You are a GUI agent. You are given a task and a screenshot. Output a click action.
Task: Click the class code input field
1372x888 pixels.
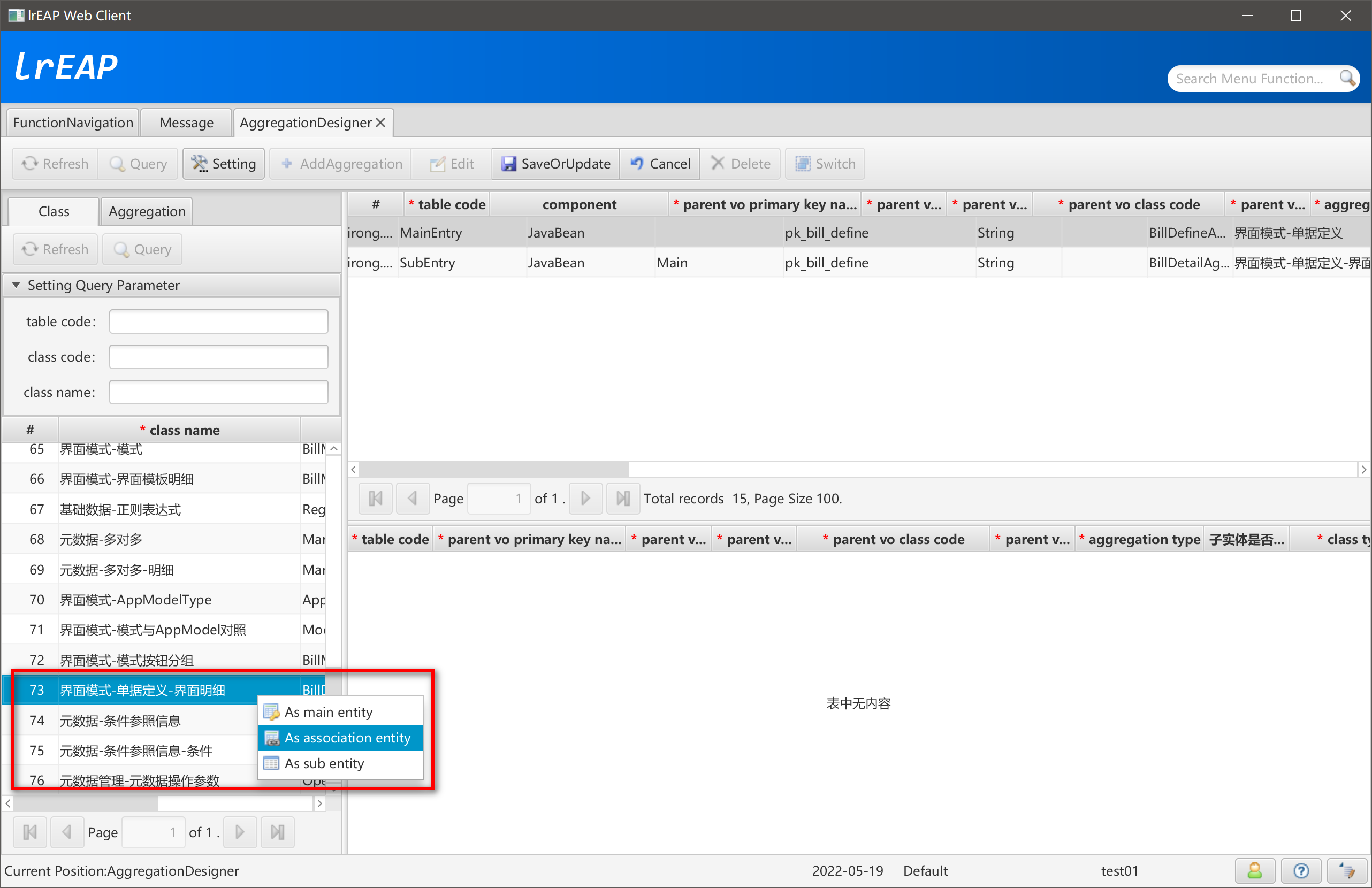pos(218,357)
